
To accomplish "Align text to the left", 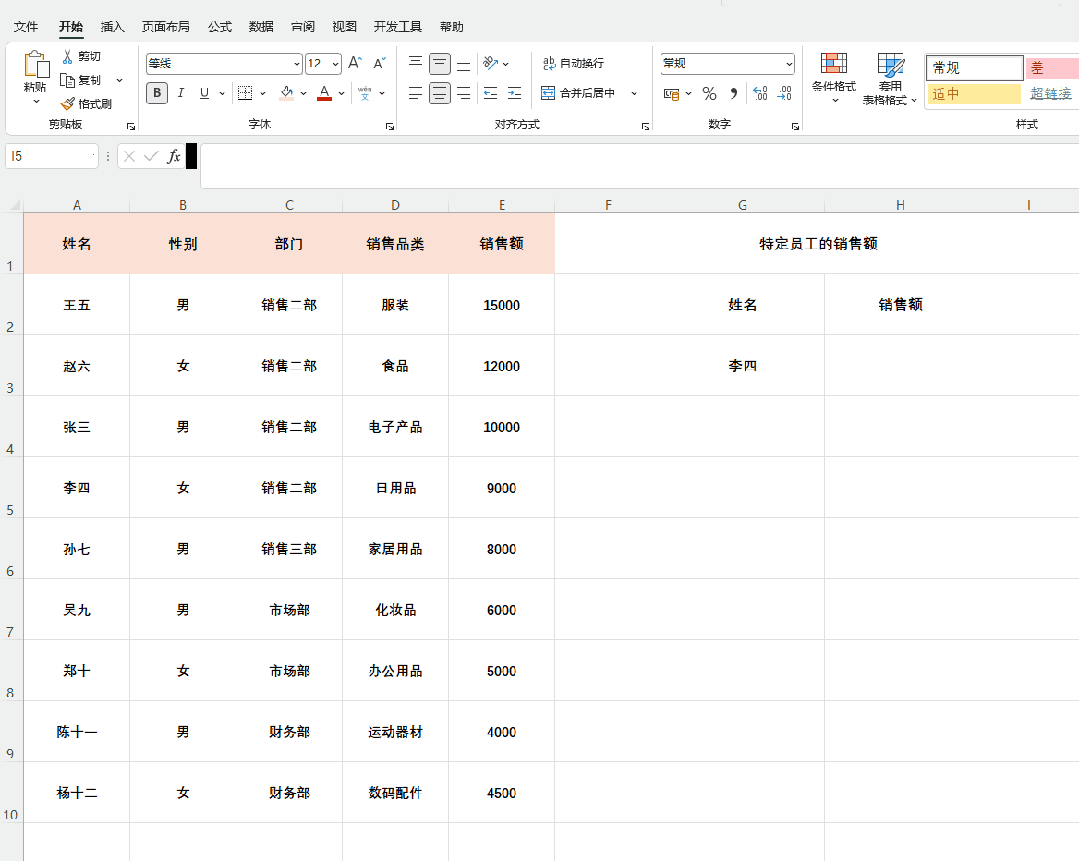I will tap(415, 93).
